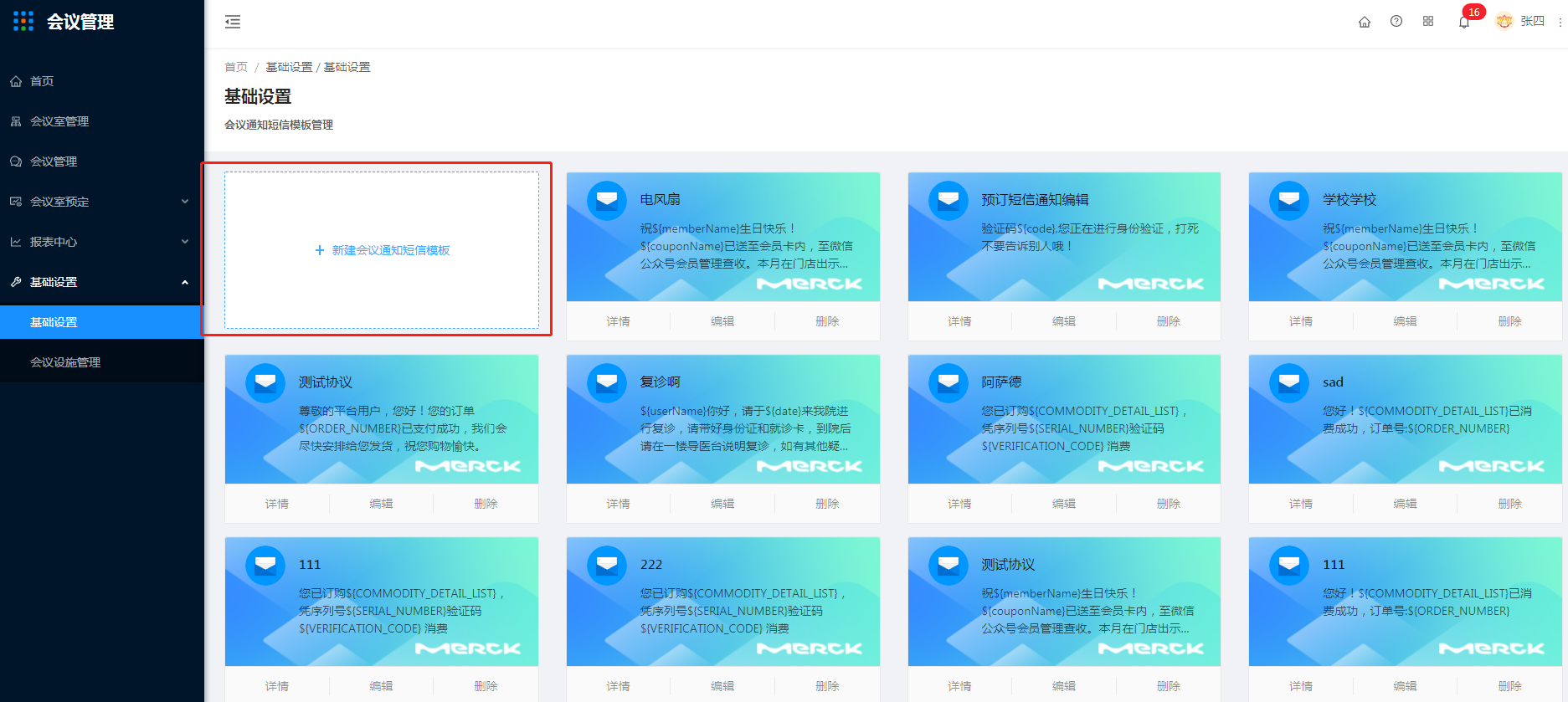Expand 会议室预定 submenu chevron
Image resolution: width=1568 pixels, height=702 pixels.
click(185, 202)
